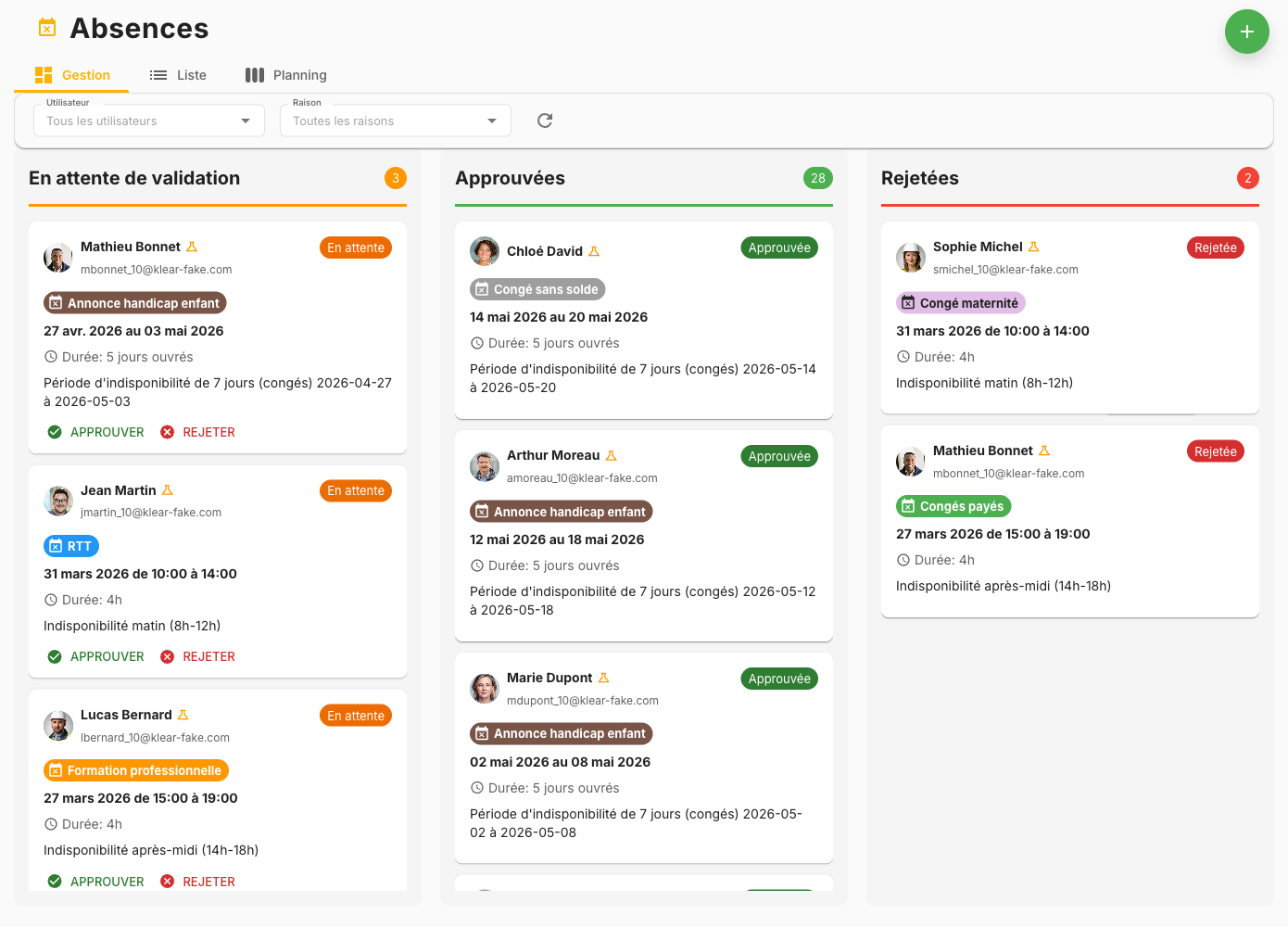Reject Jean Martin's RTT request
The width and height of the screenshot is (1288, 927).
pyautogui.click(x=198, y=656)
